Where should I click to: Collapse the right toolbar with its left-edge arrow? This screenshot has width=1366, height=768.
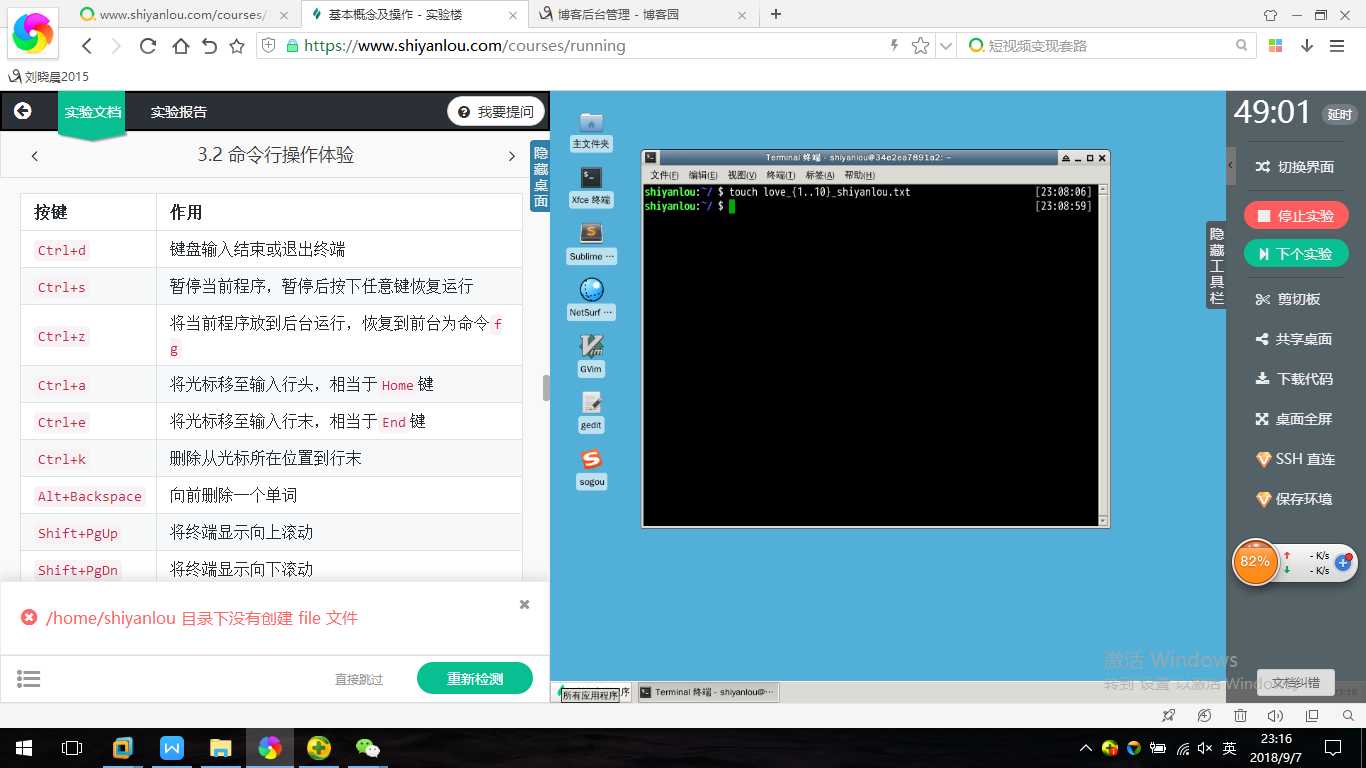[1231, 166]
